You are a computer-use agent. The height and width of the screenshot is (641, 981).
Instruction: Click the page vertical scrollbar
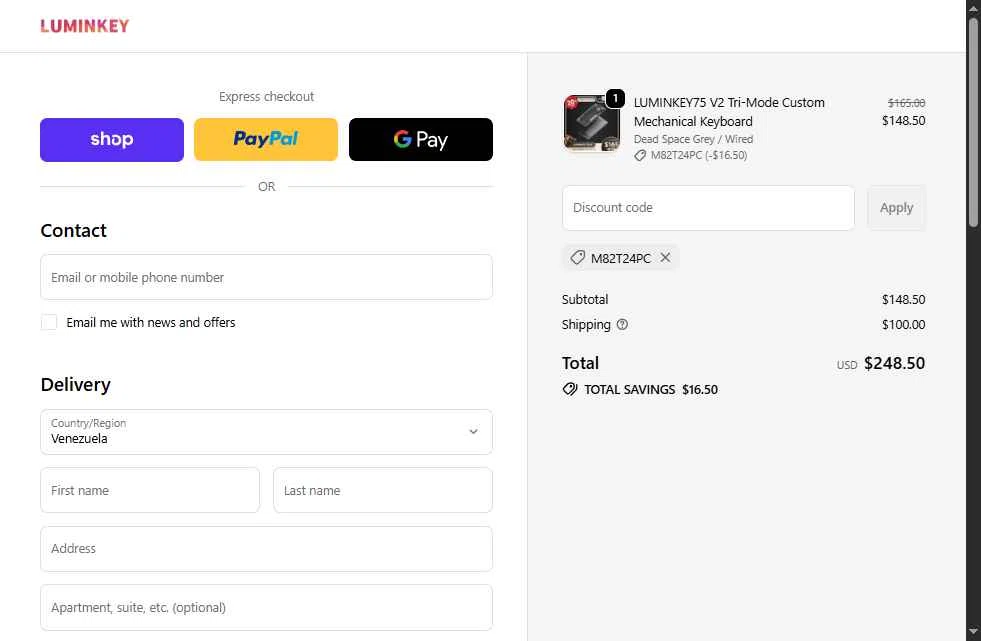click(973, 122)
